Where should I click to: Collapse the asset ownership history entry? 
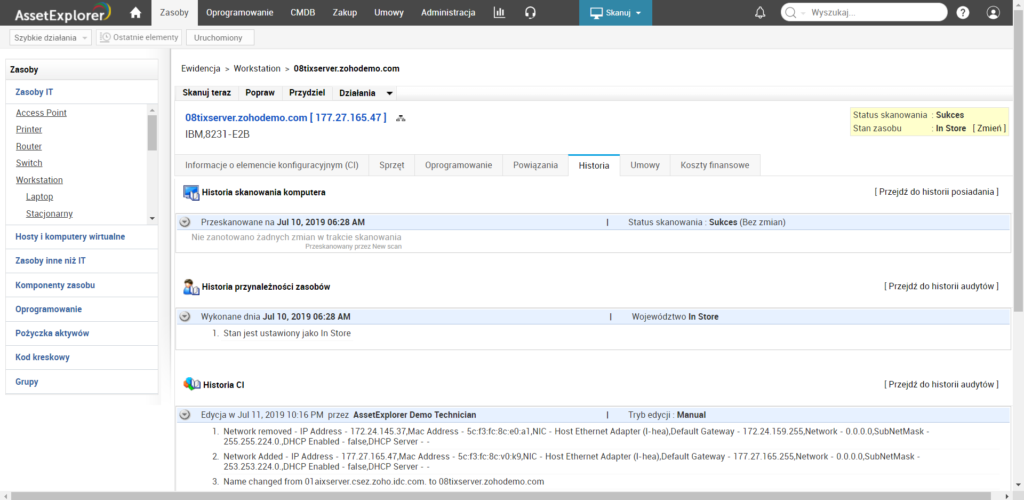click(185, 316)
